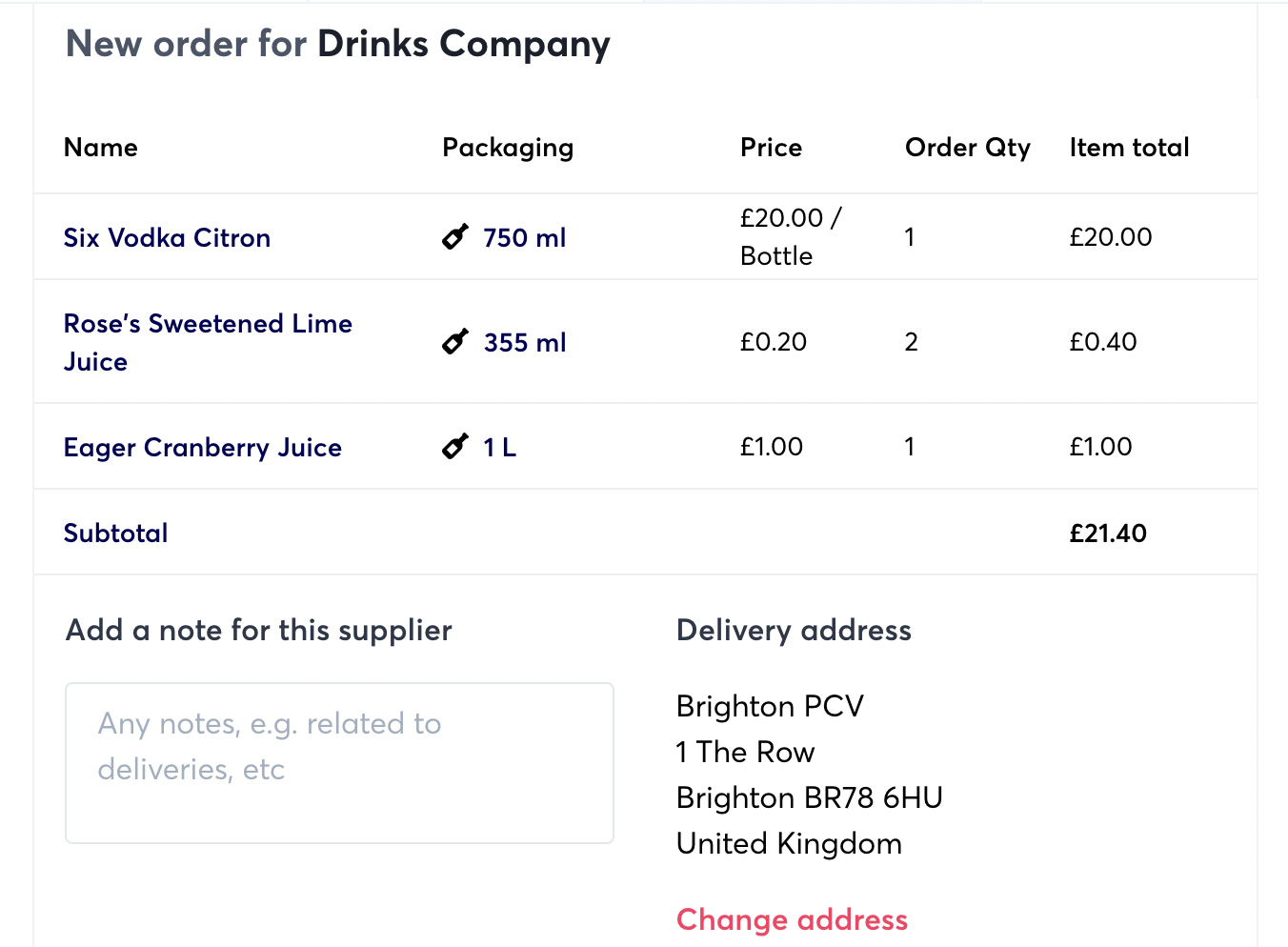Click the £21.40 subtotal amount
Viewport: 1288px width, 947px height.
[1108, 534]
